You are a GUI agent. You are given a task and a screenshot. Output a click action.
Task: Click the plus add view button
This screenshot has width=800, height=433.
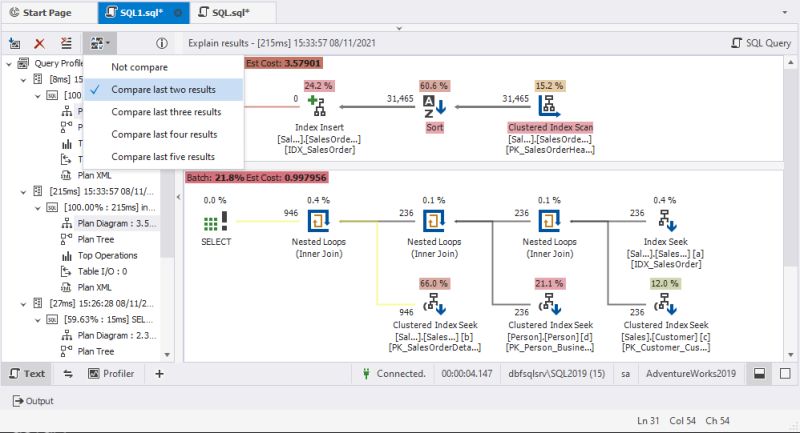tap(159, 374)
